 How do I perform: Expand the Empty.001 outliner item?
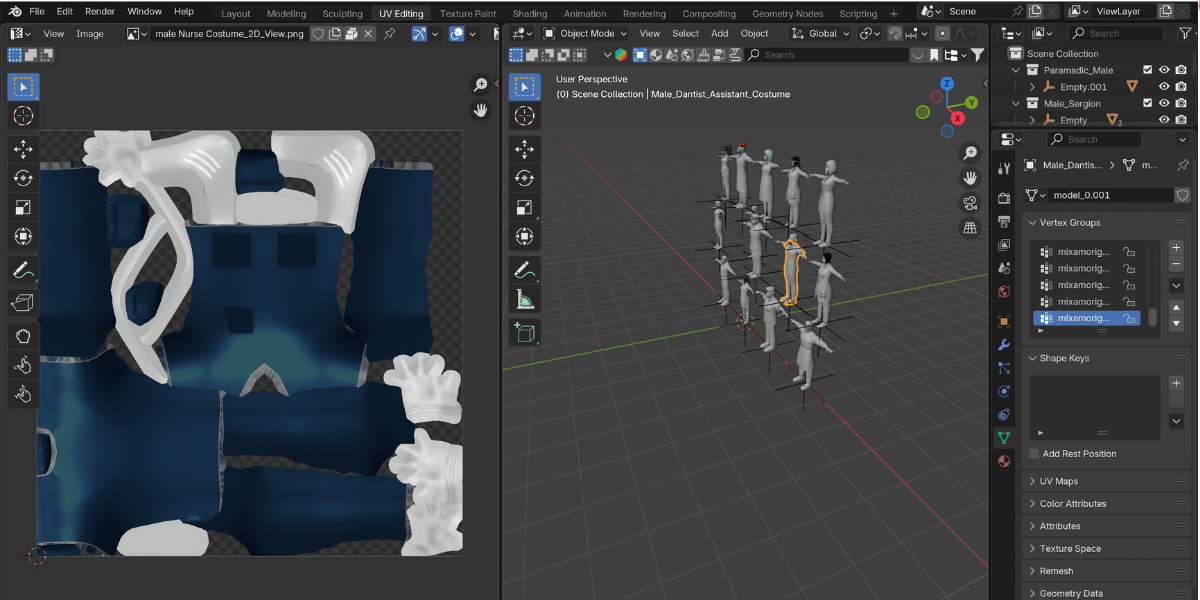pos(1032,87)
